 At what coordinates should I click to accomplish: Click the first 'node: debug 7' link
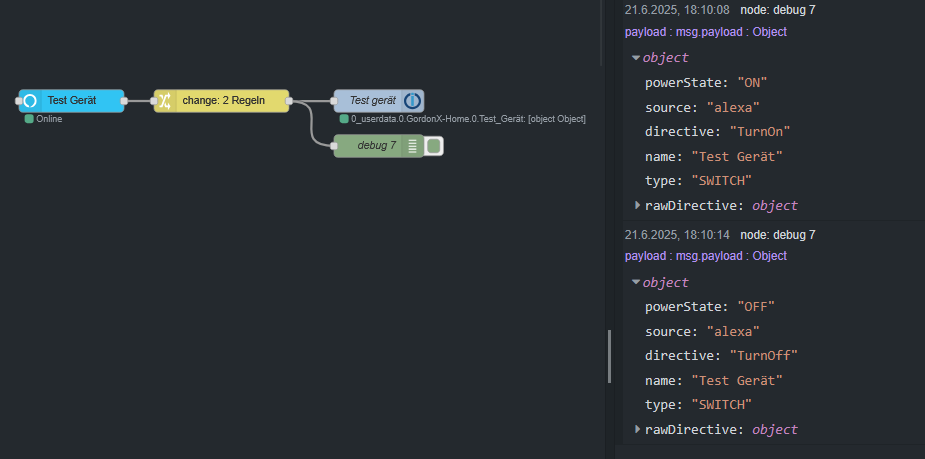777,10
